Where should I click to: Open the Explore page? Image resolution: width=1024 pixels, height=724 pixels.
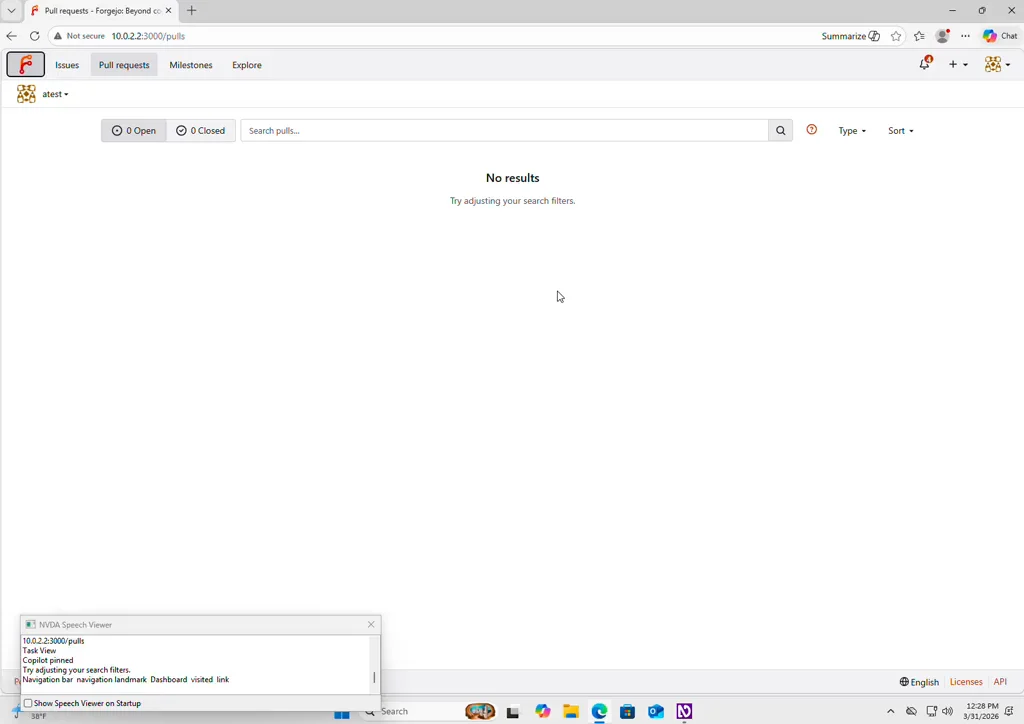tap(247, 65)
